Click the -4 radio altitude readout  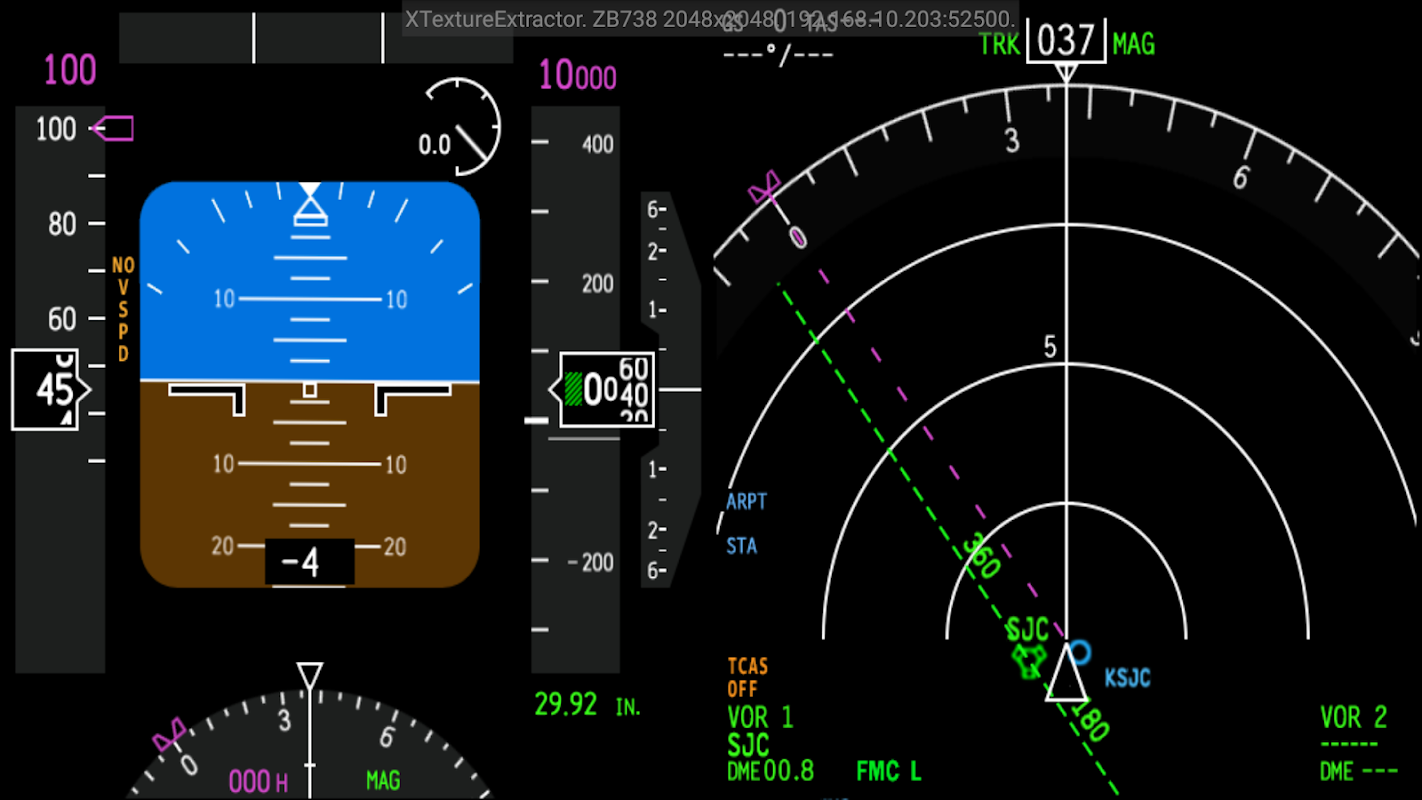[309, 562]
